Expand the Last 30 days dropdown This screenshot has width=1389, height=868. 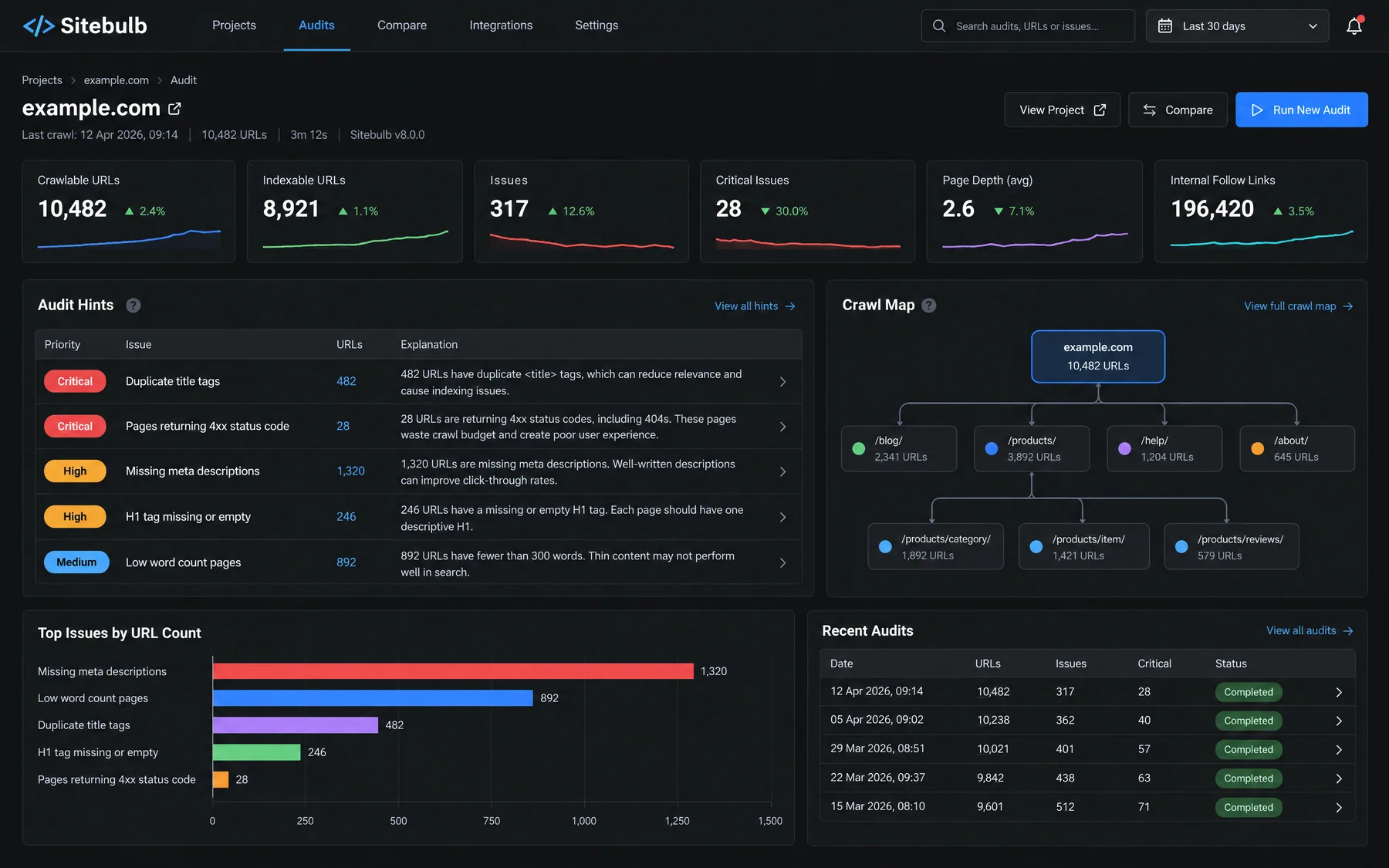click(x=1237, y=26)
